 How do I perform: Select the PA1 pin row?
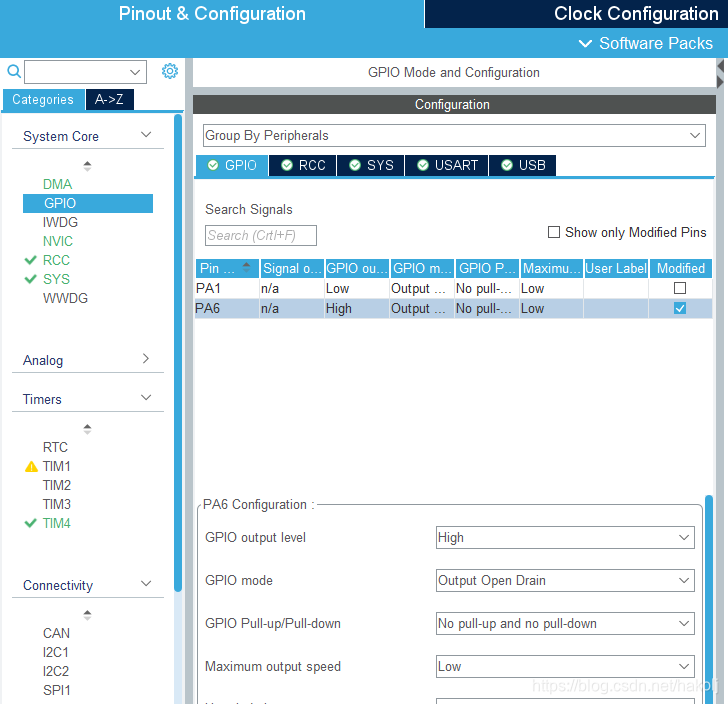click(x=454, y=288)
